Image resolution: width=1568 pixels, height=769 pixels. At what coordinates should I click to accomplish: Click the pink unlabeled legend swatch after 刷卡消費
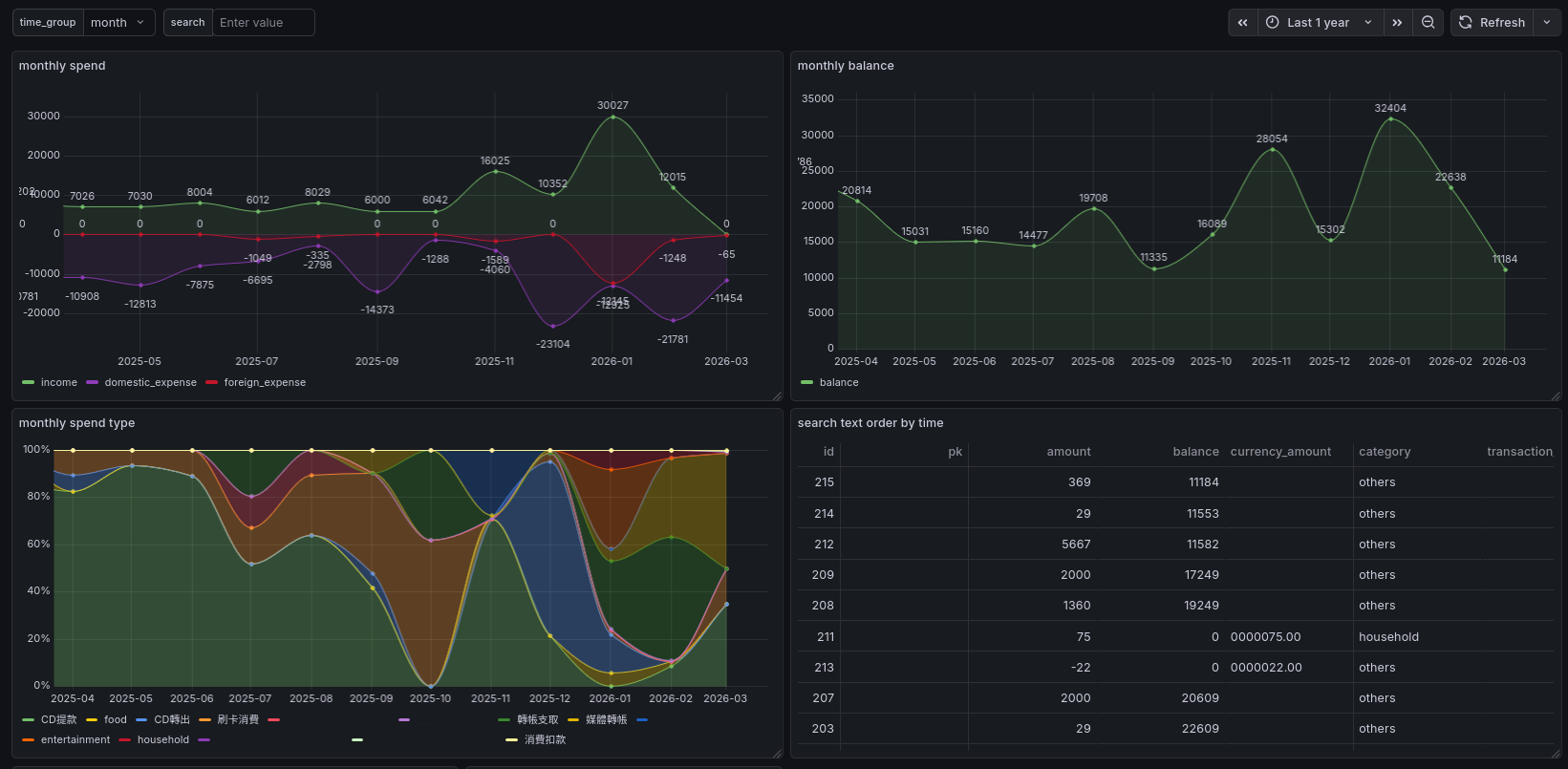pyautogui.click(x=274, y=719)
